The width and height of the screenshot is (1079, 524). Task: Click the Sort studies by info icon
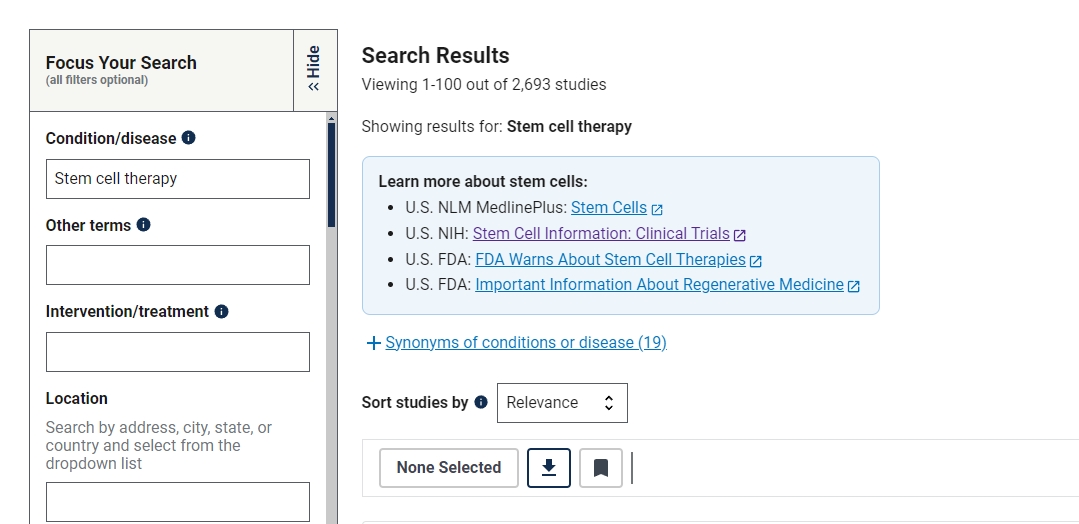pos(481,402)
